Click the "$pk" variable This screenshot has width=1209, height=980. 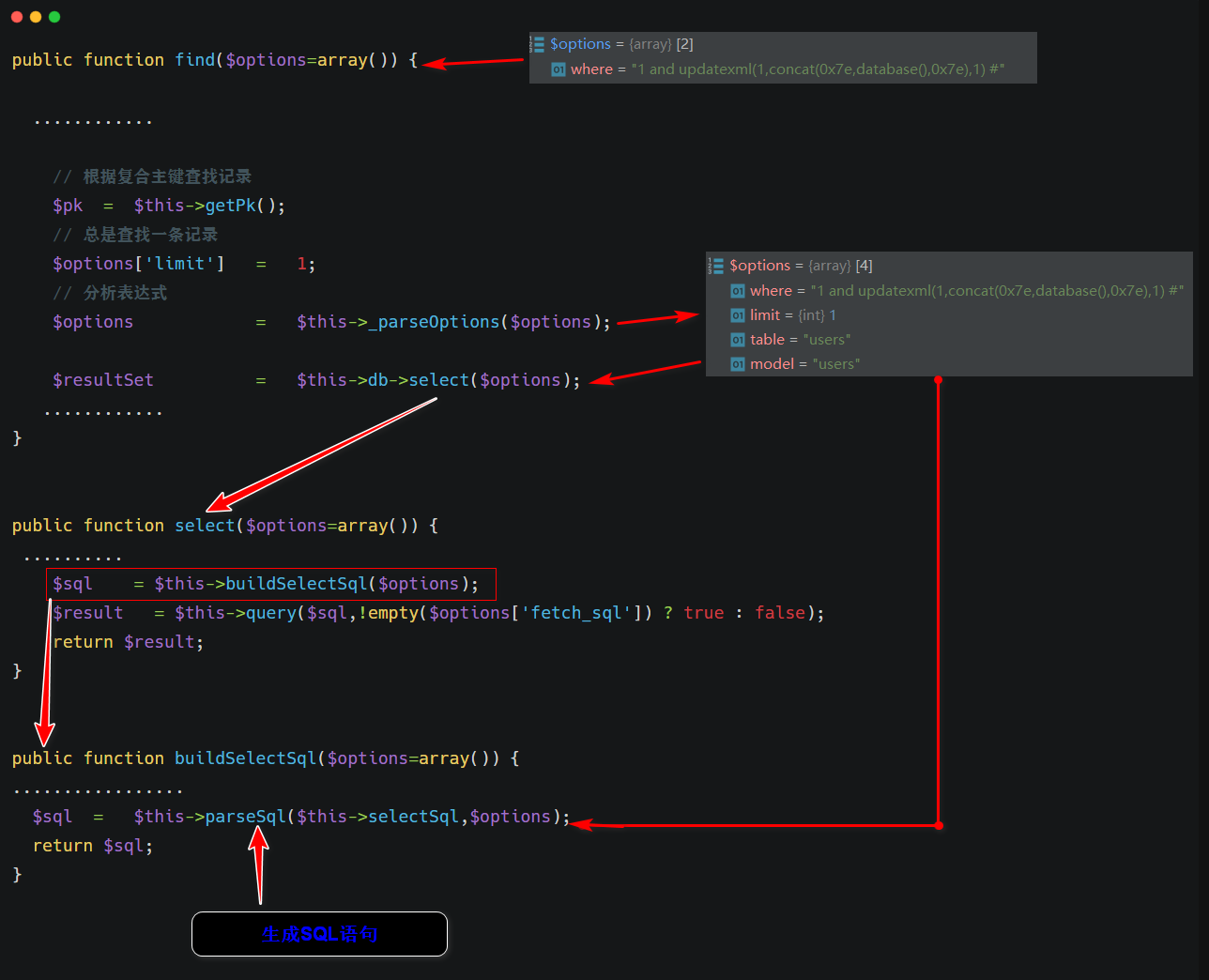[x=68, y=206]
